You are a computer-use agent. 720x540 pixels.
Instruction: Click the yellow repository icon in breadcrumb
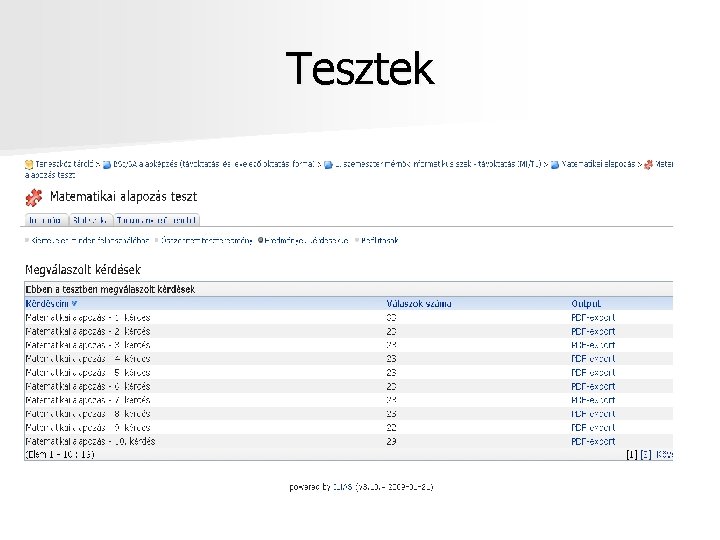tap(29, 163)
